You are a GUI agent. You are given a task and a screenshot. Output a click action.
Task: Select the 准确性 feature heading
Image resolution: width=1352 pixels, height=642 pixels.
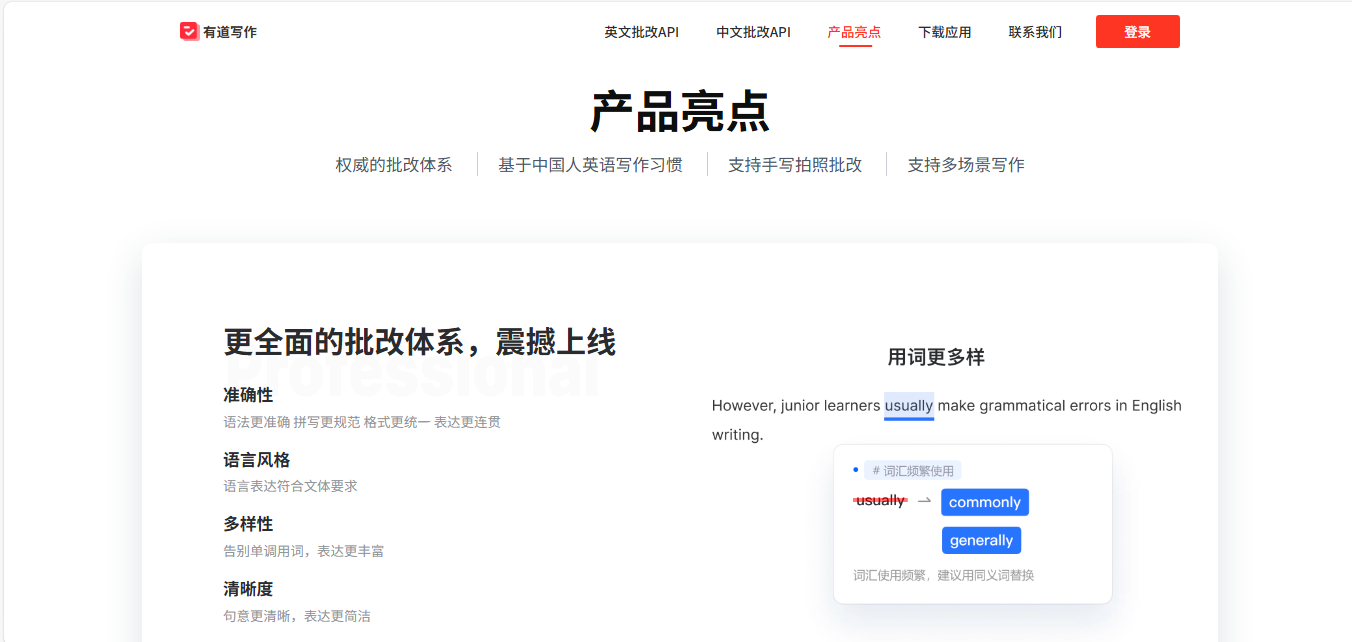pyautogui.click(x=248, y=395)
